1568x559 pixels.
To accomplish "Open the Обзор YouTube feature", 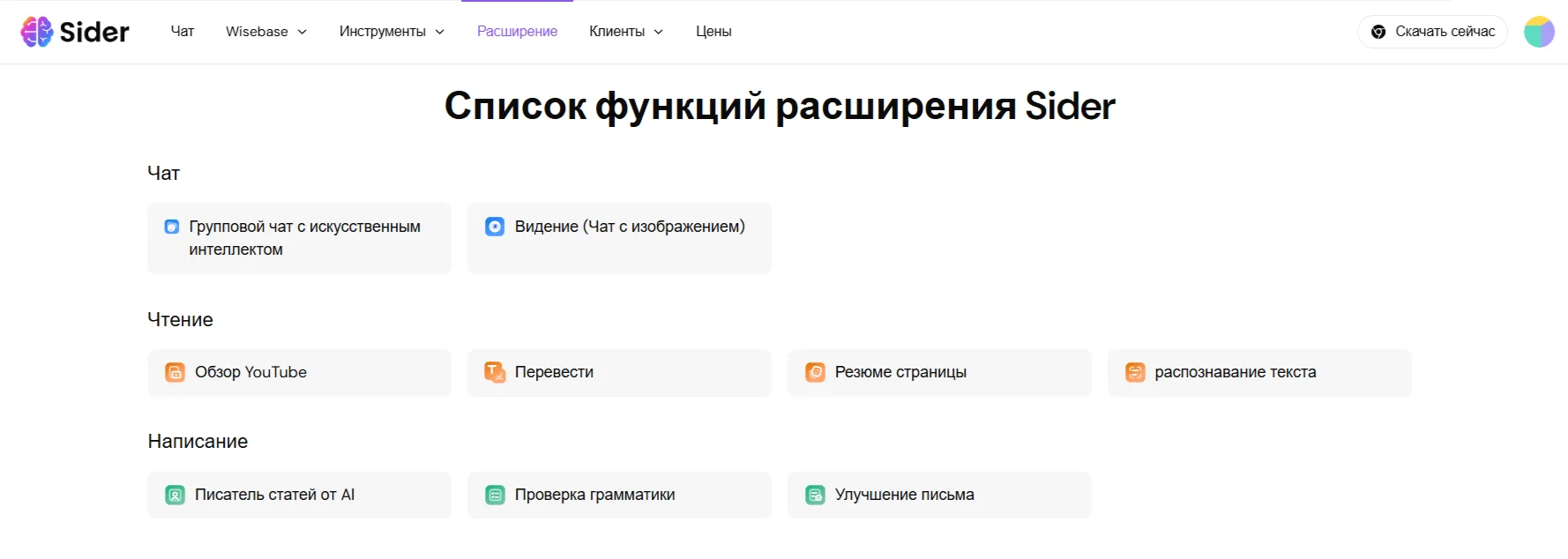I will click(x=299, y=372).
